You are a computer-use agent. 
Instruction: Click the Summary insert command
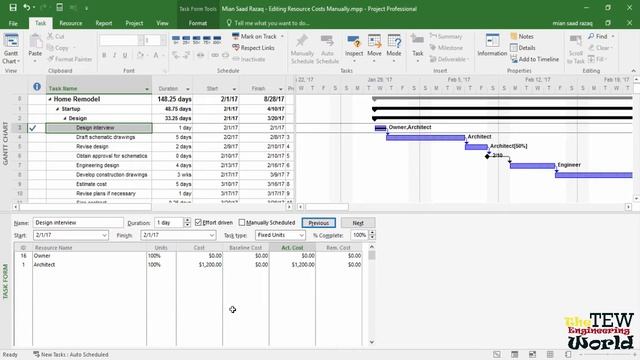click(446, 36)
